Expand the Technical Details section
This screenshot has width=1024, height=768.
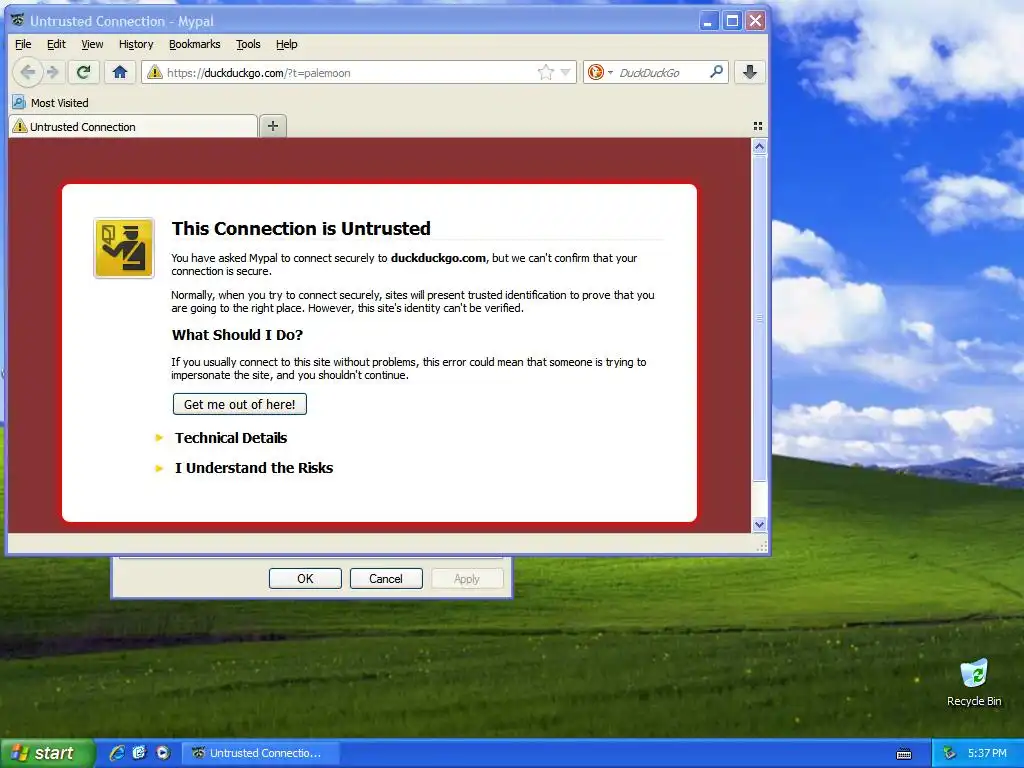[231, 438]
